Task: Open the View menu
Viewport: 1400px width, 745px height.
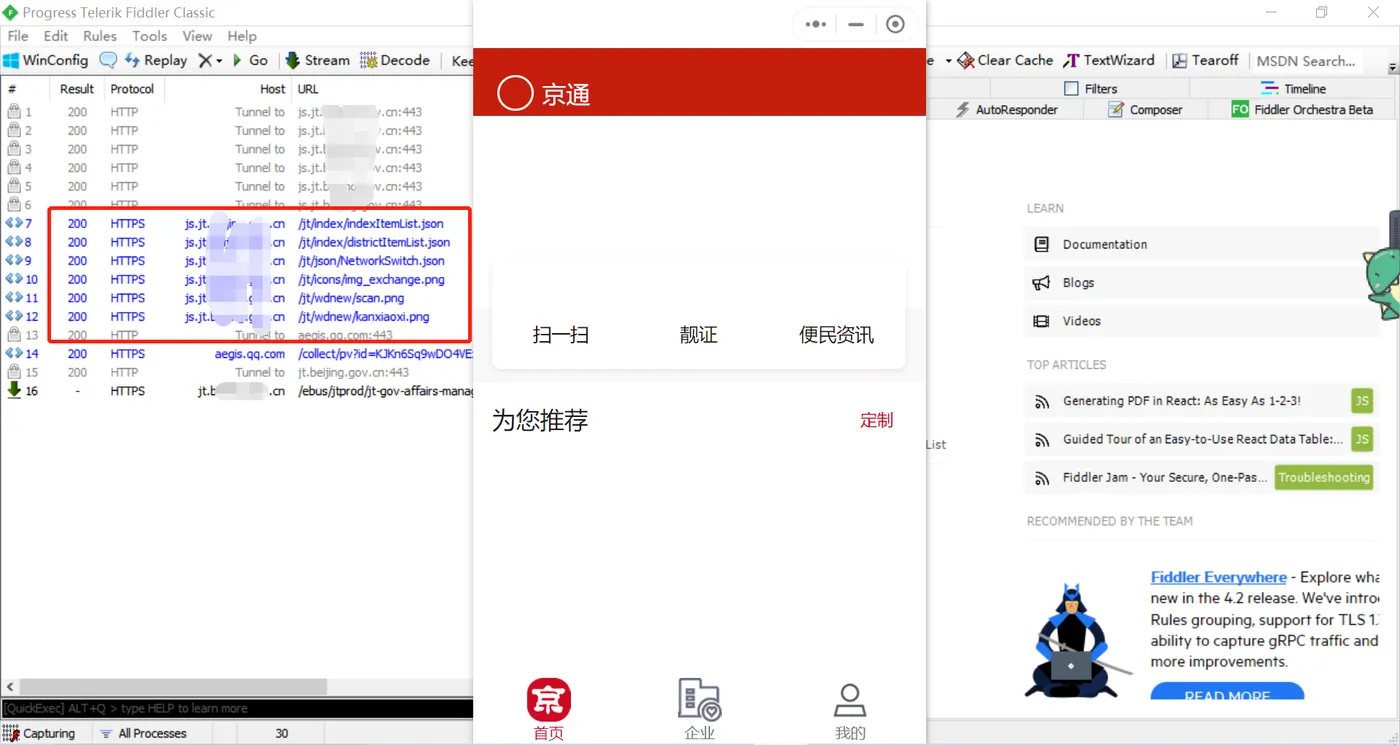Action: (x=197, y=36)
